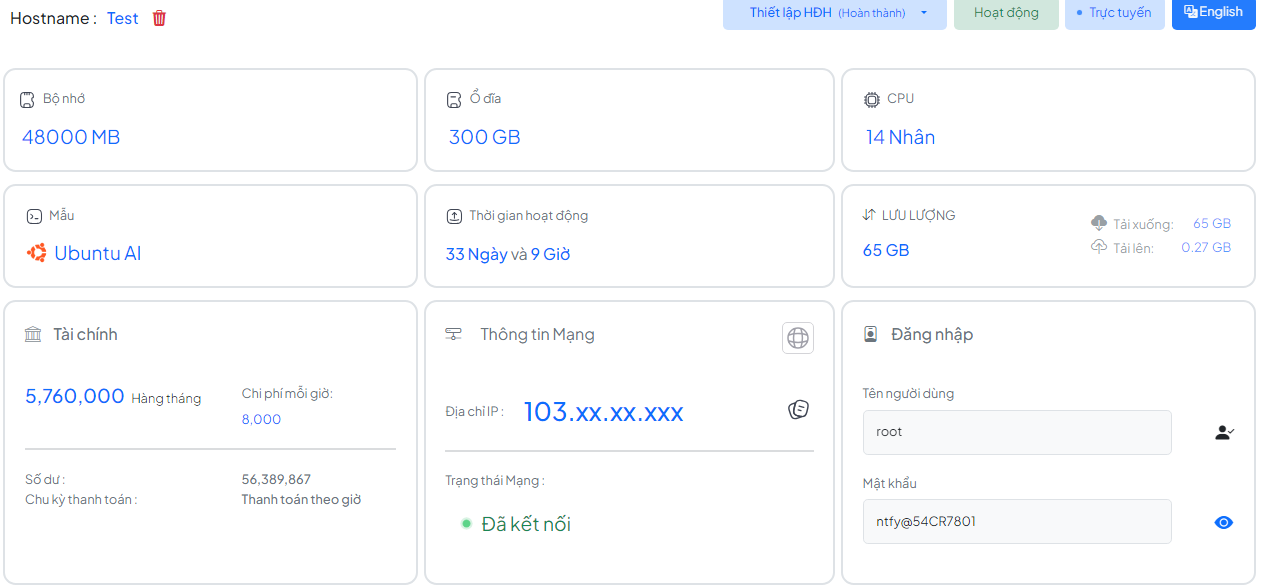This screenshot has width=1265, height=586.
Task: Click the traffic arrows icon beside LƯU LƯỢNG
Action: (871, 214)
